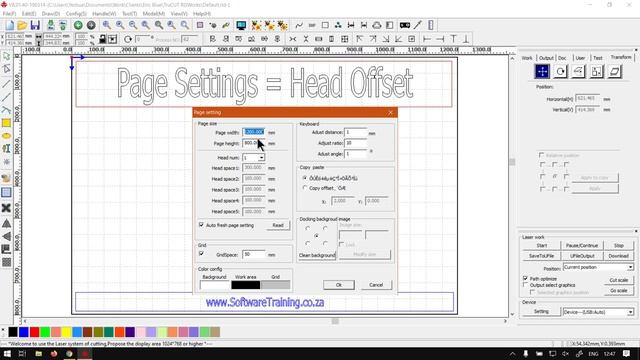
Task: Toggle the Path optimize checkbox
Action: click(525, 278)
